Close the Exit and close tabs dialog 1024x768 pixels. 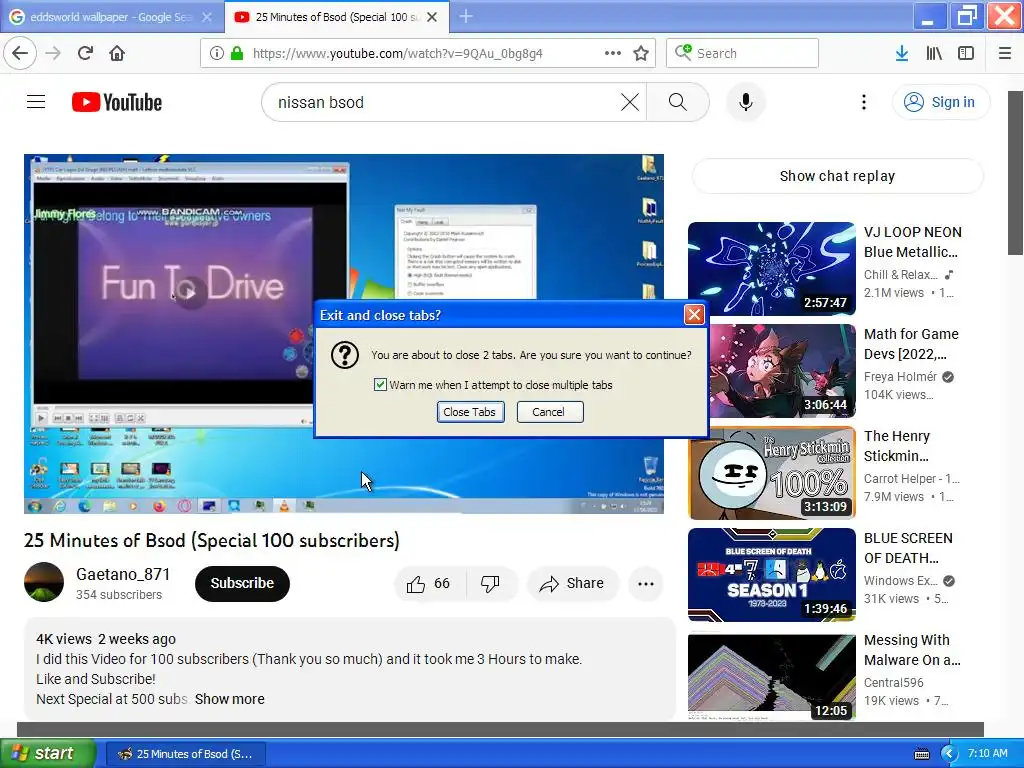pos(694,315)
